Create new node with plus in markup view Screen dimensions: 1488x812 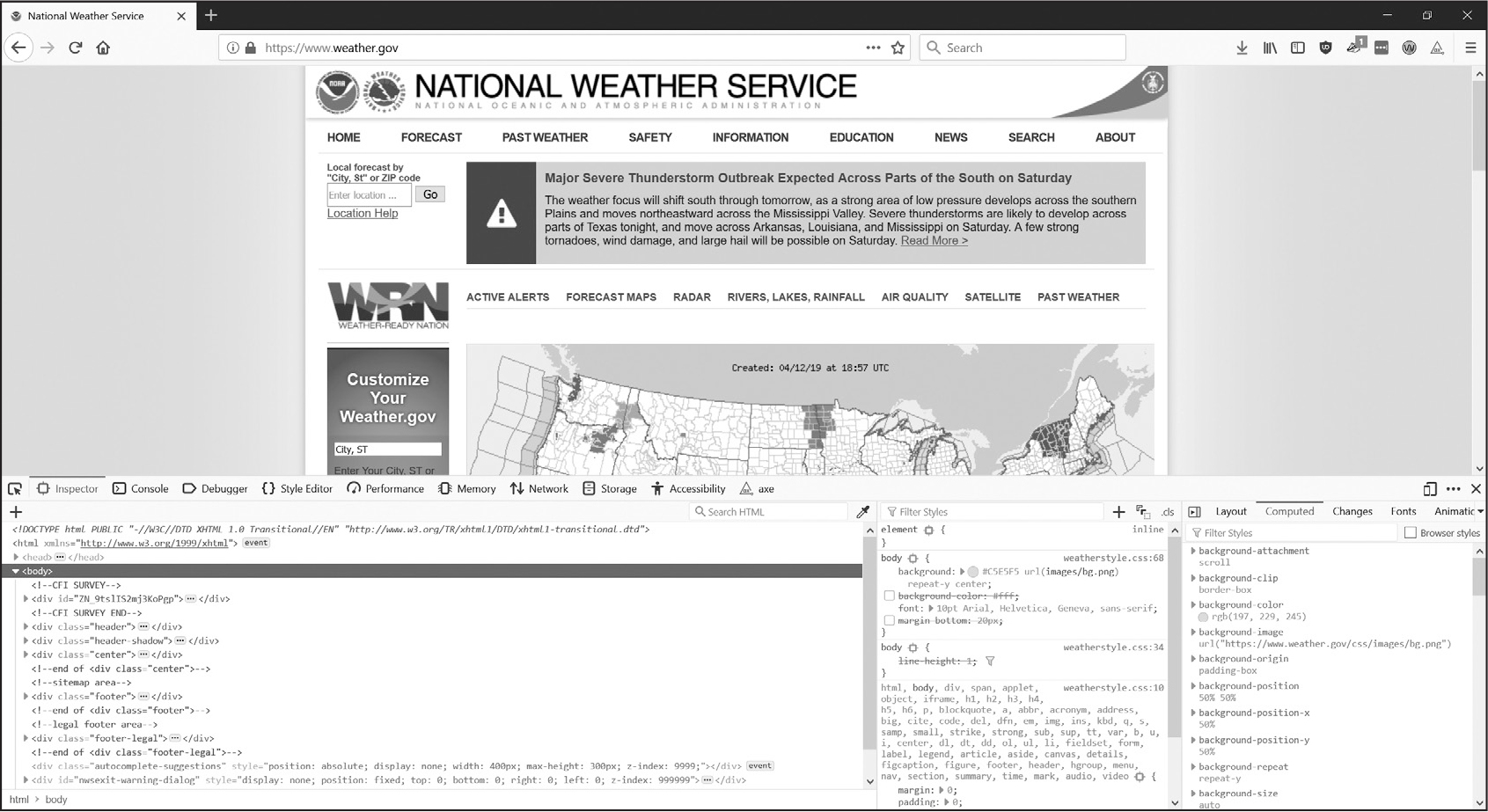tap(16, 511)
